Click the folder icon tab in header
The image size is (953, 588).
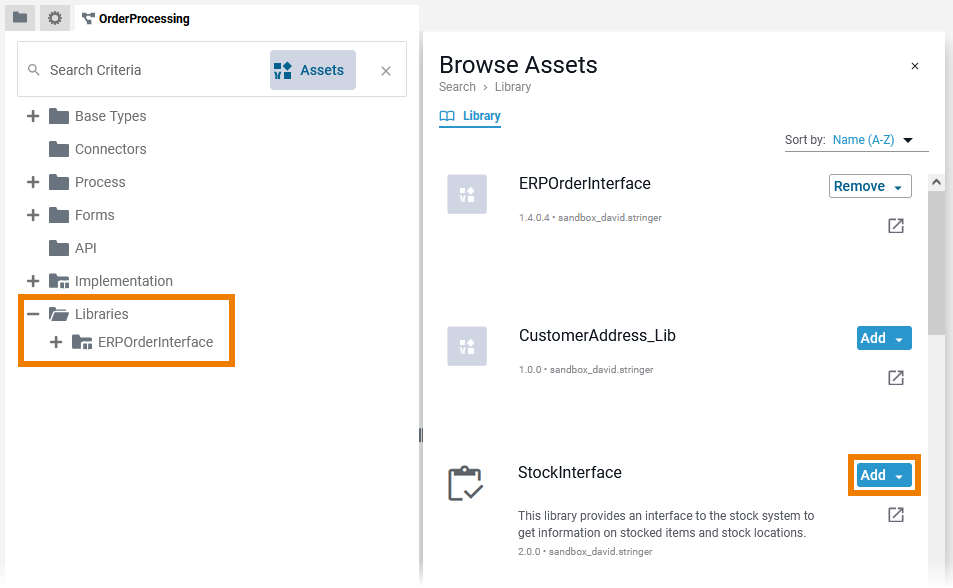[20, 18]
